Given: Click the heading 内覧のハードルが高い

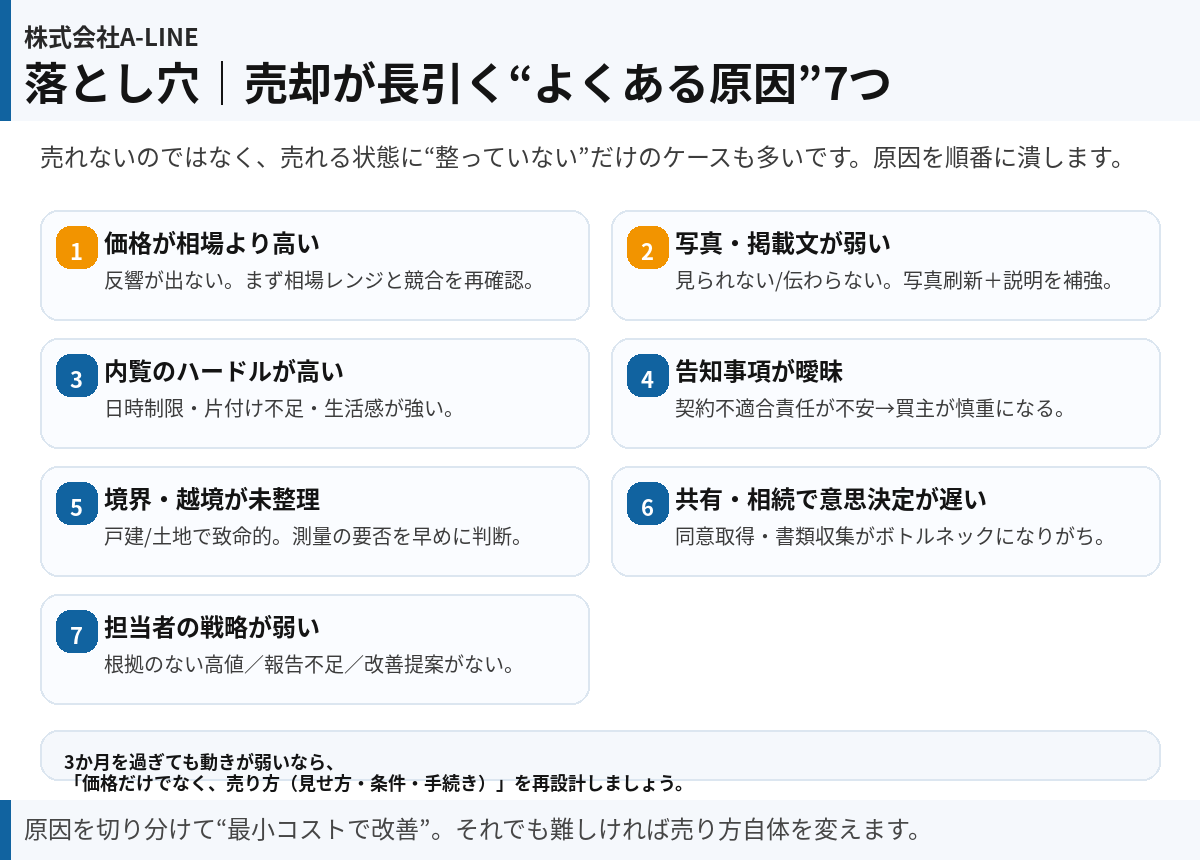Looking at the screenshot, I should (223, 372).
